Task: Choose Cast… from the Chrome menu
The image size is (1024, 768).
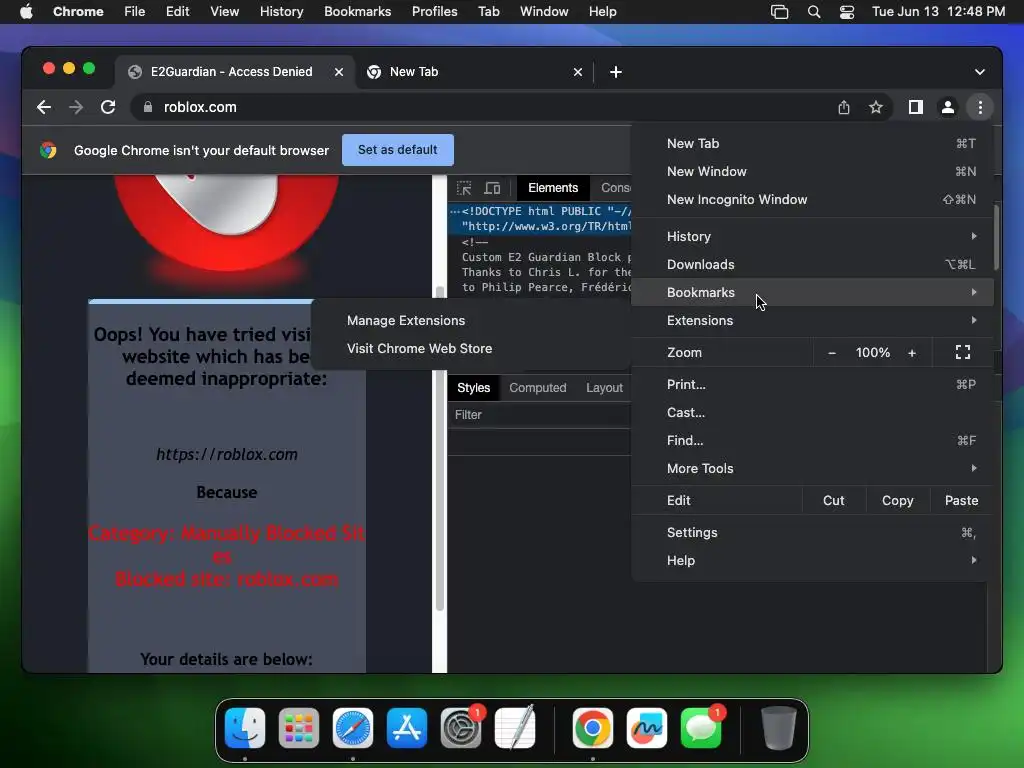Action: [812, 413]
